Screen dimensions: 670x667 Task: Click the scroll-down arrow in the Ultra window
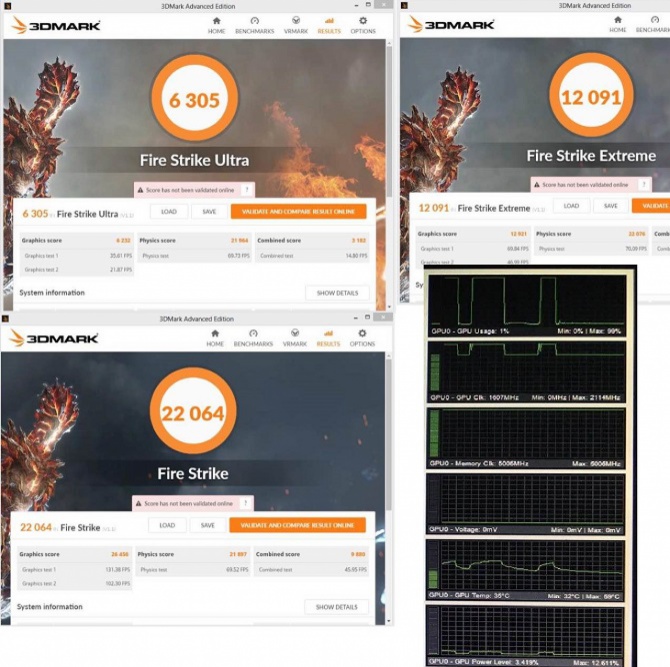tap(389, 307)
